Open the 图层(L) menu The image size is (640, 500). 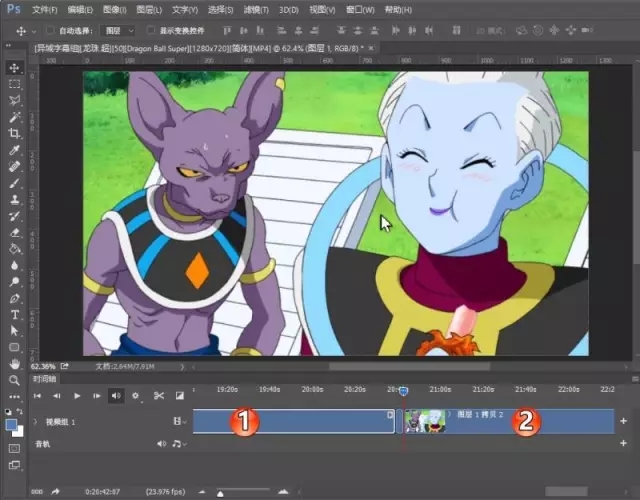[149, 10]
